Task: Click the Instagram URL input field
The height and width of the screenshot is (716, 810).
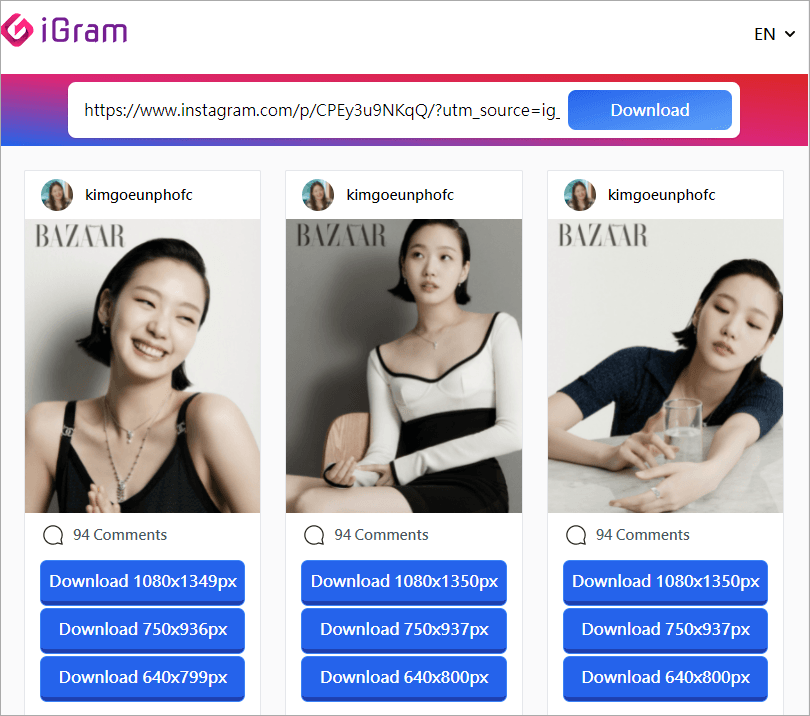Action: coord(321,110)
